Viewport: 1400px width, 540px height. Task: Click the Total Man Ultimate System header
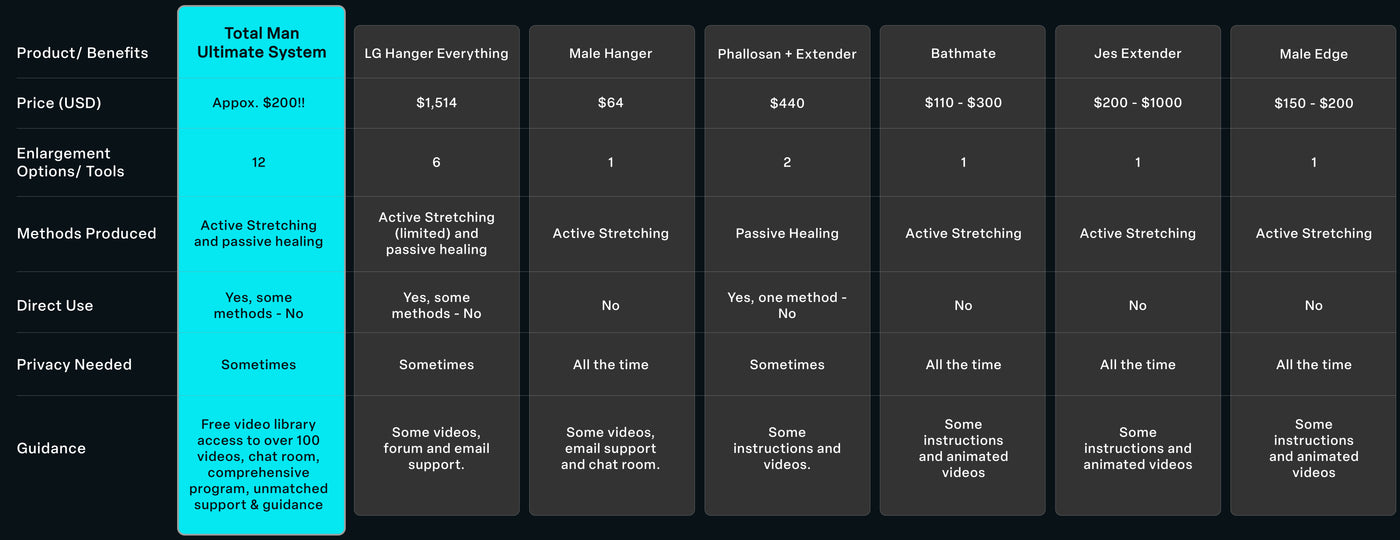[x=261, y=43]
